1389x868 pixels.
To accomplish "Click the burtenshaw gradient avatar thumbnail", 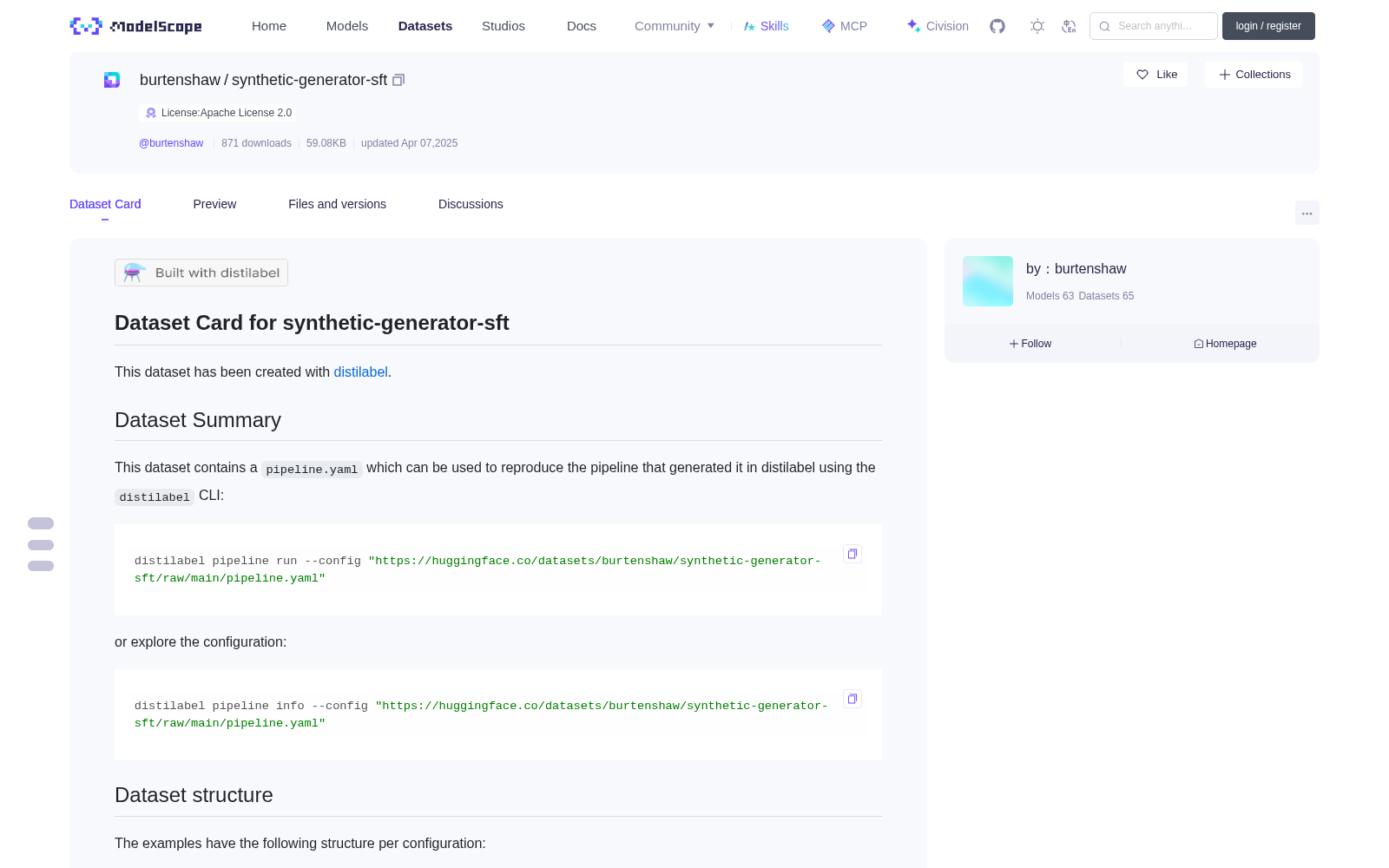I will click(988, 281).
